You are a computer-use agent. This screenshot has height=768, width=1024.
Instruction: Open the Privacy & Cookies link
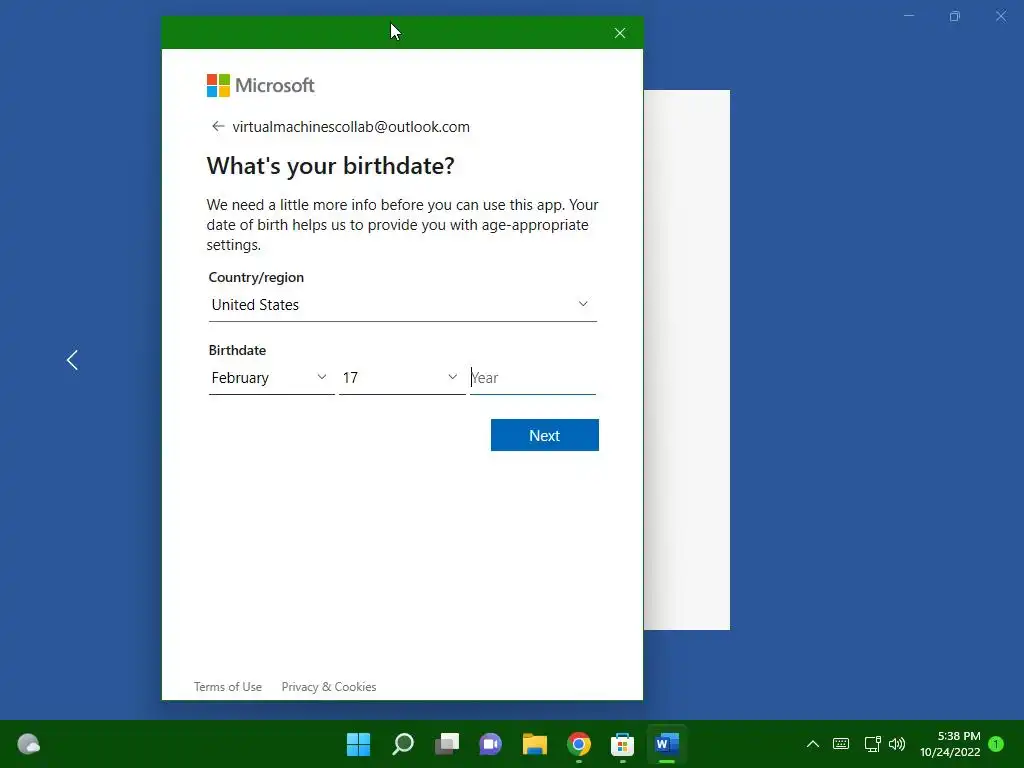(x=328, y=687)
